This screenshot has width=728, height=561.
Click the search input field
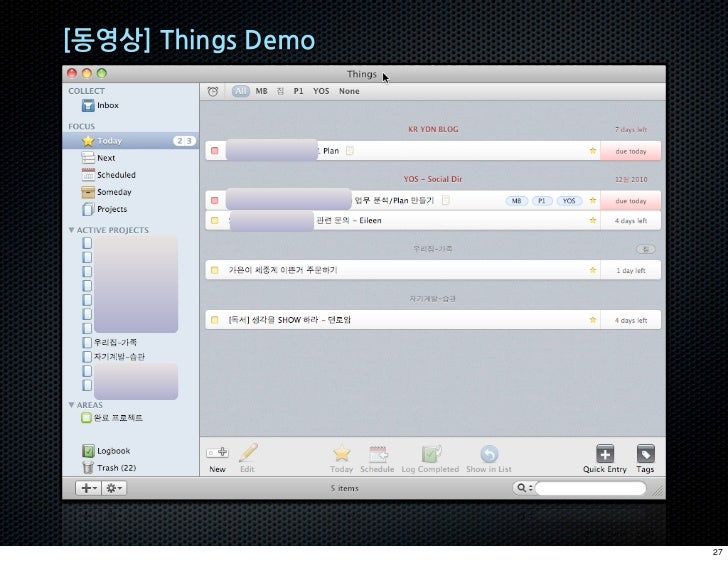(x=590, y=488)
